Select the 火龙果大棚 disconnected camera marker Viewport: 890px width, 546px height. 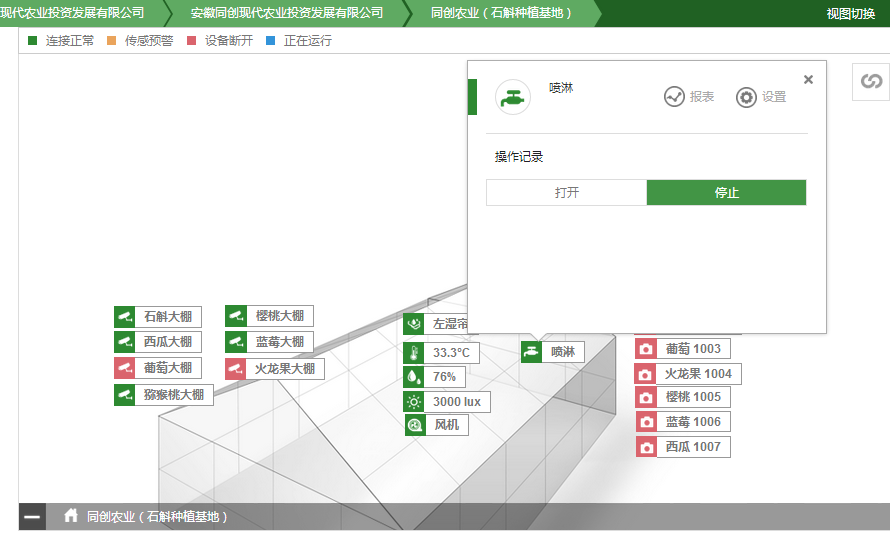(236, 369)
